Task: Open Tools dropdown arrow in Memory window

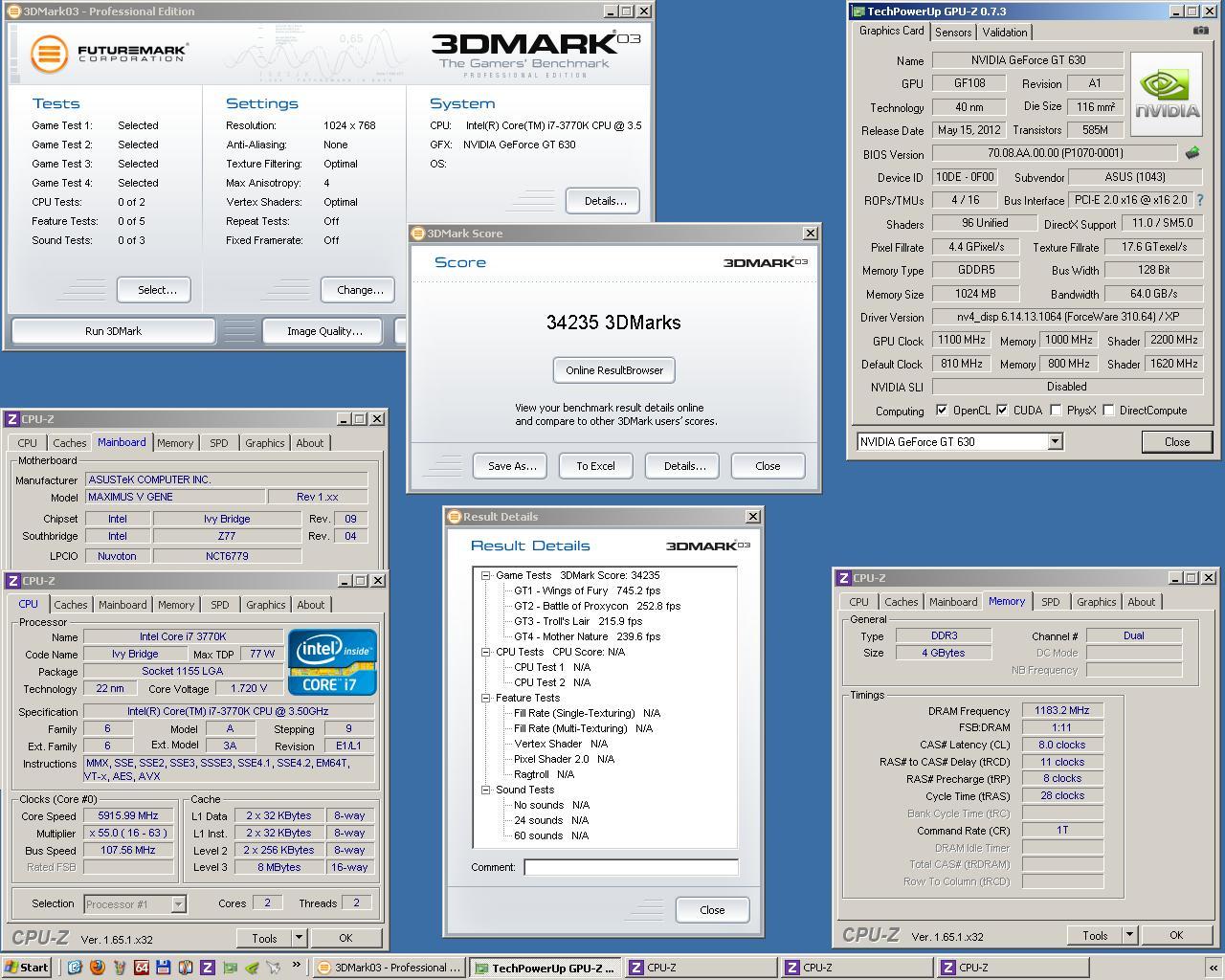Action: click(x=1129, y=935)
